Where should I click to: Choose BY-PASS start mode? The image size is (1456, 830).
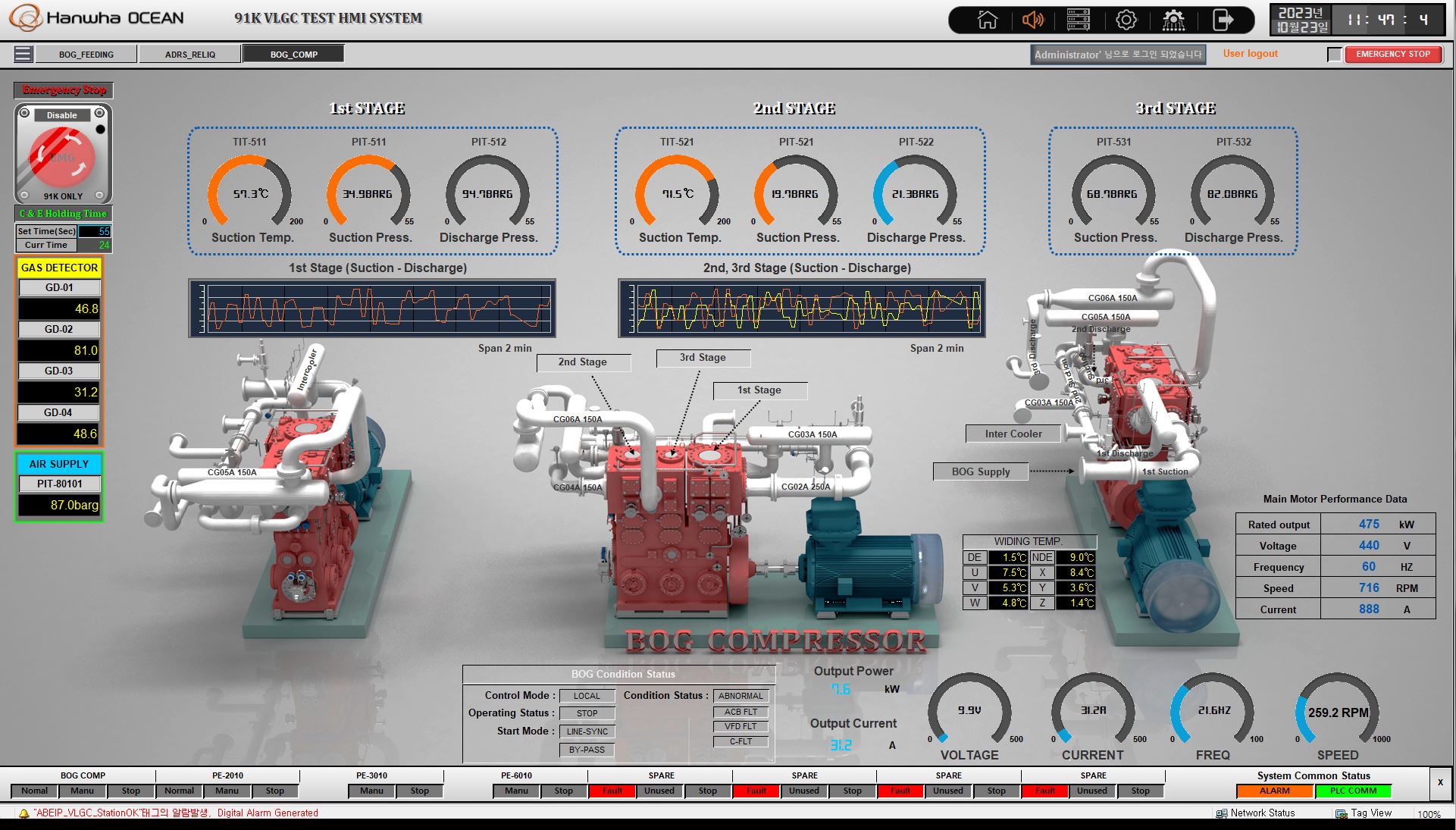[587, 750]
